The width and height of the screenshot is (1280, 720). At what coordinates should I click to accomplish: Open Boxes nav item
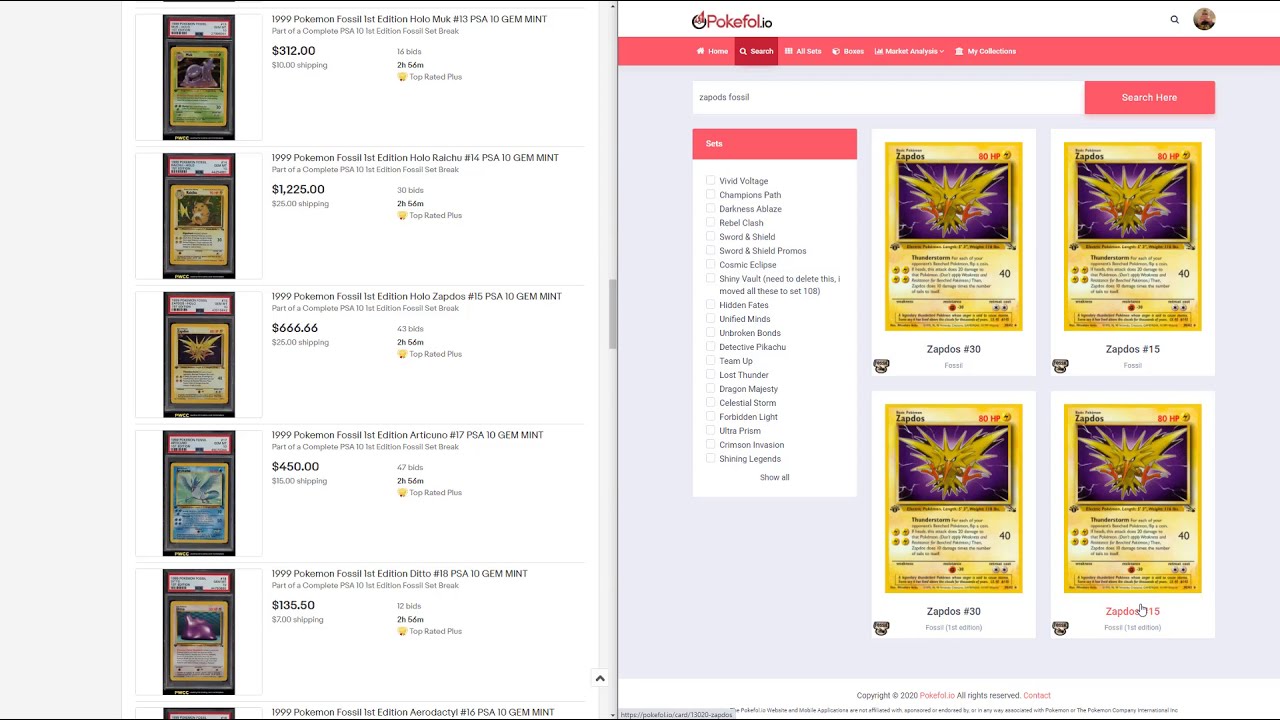(848, 51)
